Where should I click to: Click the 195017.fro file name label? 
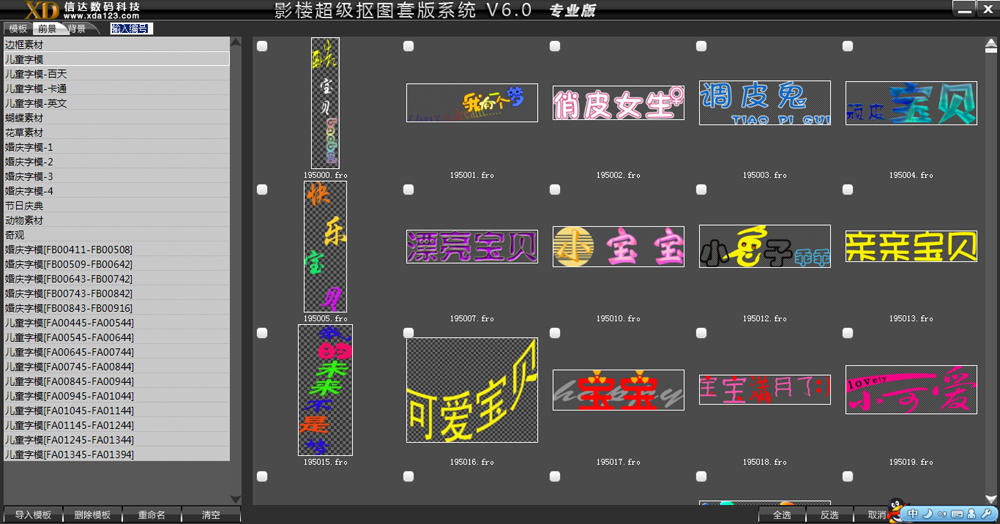coord(619,462)
